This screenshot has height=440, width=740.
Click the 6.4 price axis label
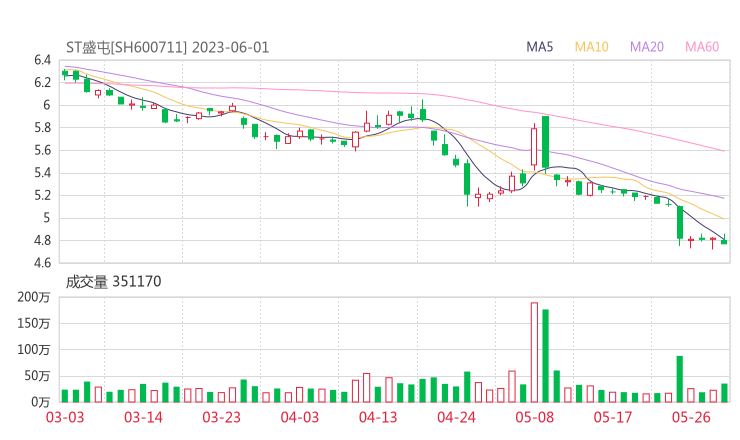[42, 60]
